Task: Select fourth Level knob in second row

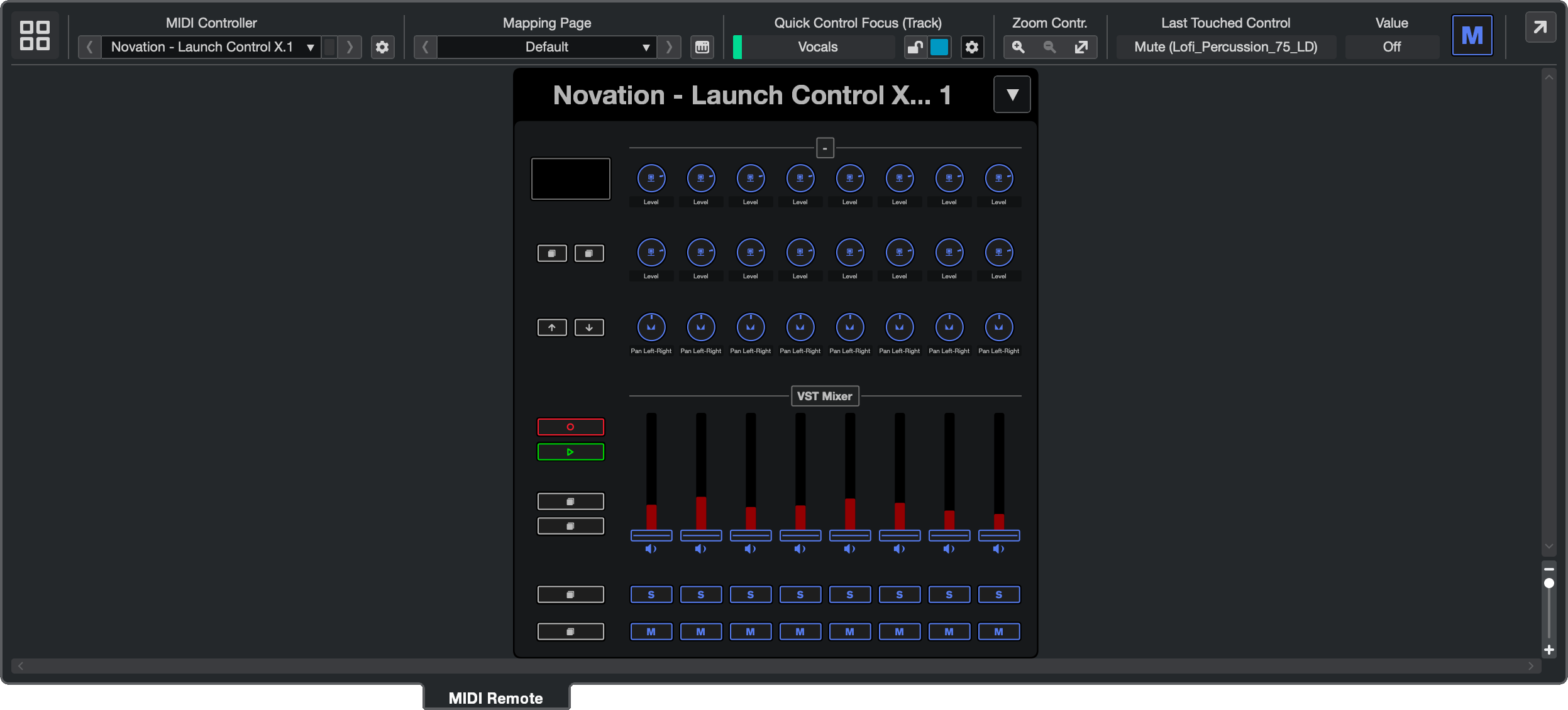Action: click(800, 253)
